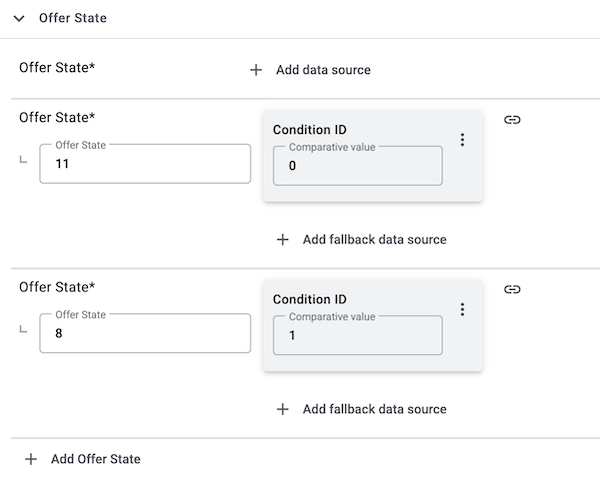Click Offer State* label above the 8 field
Image resolution: width=600 pixels, height=489 pixels.
tap(57, 287)
